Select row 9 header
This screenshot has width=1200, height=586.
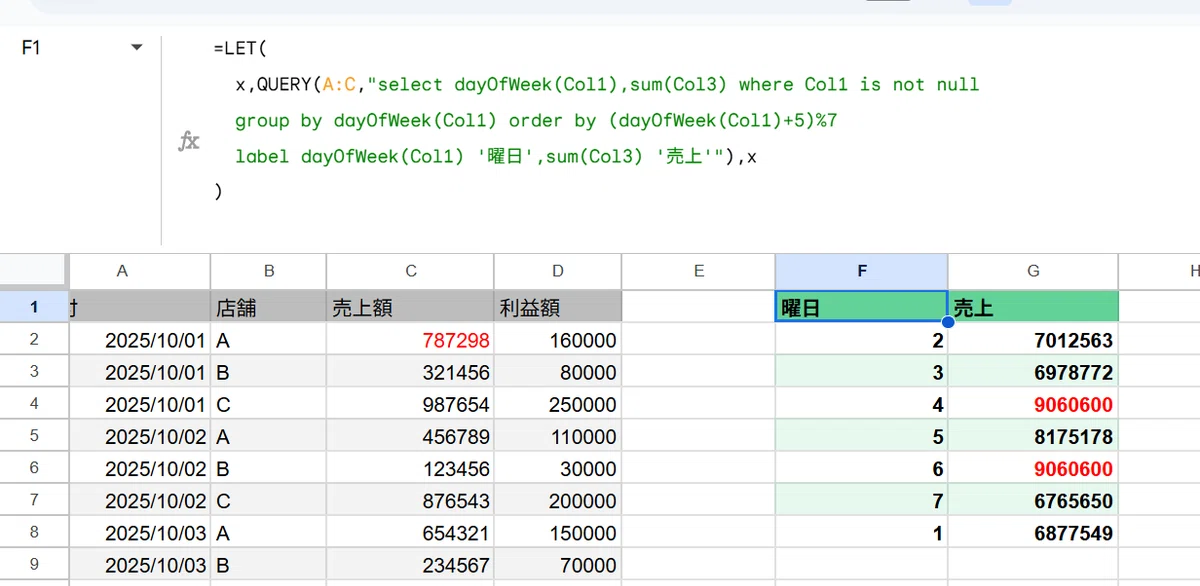[x=33, y=565]
